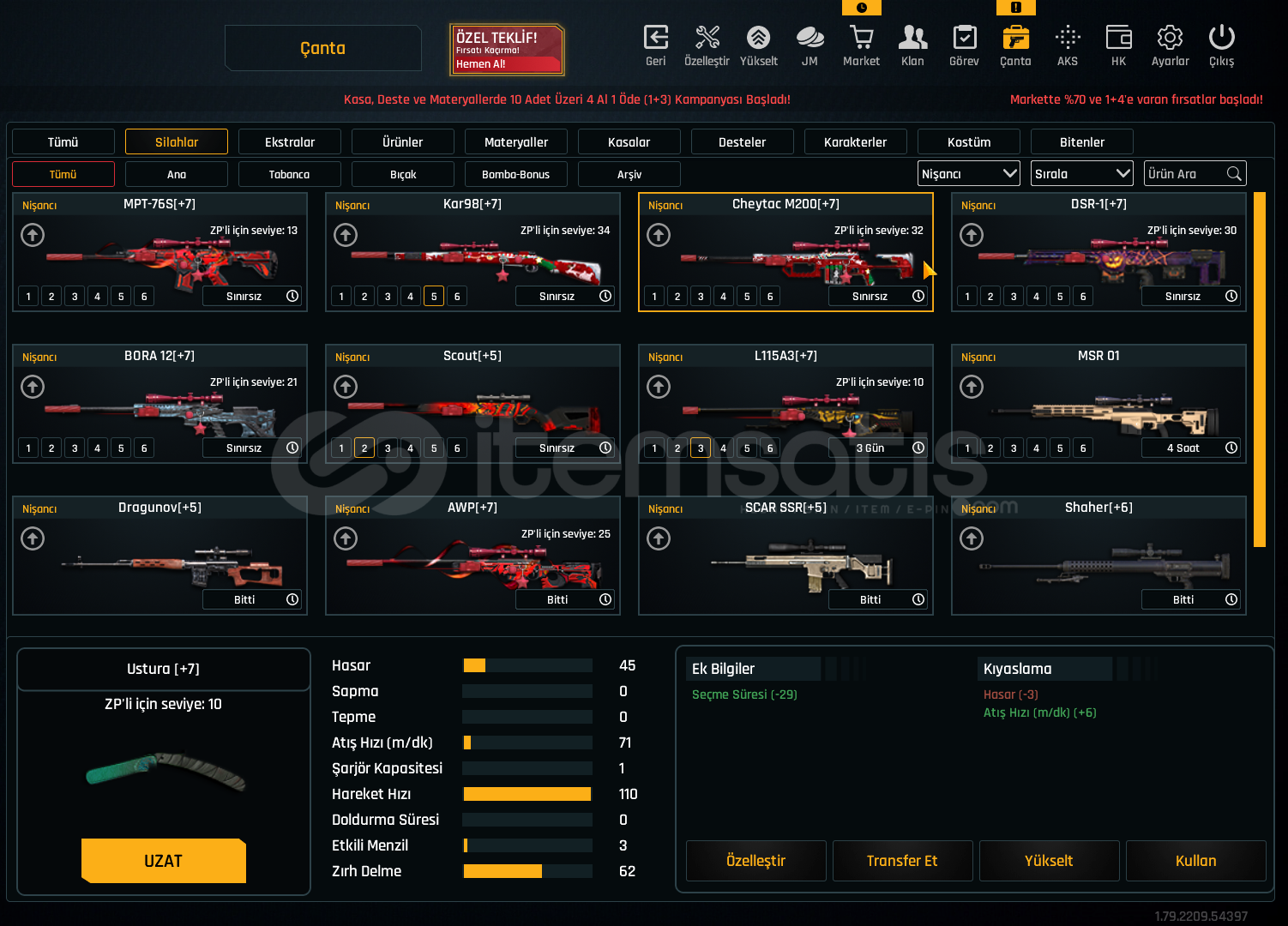Click upgrade arrow icon on MPT-76S[+7] card

(33, 235)
